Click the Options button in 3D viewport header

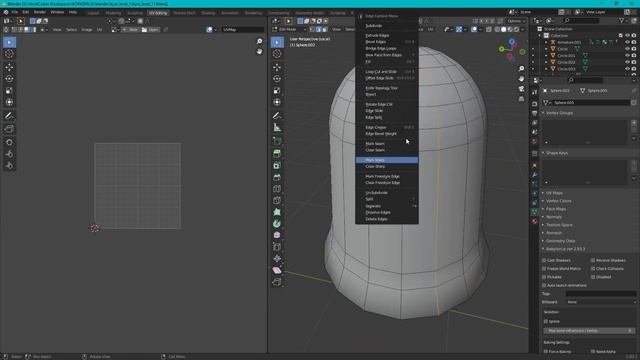click(516, 21)
